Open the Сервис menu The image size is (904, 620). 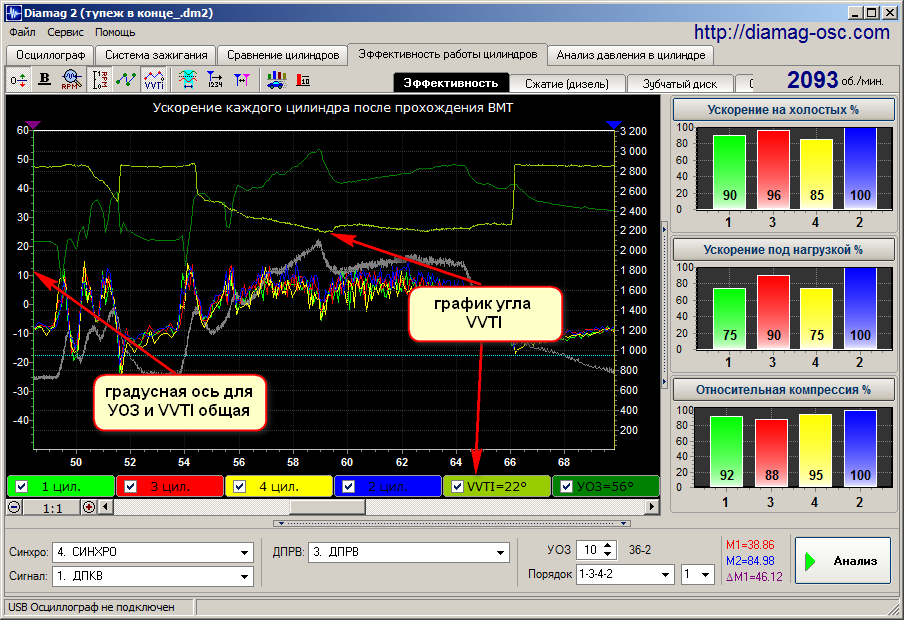65,32
